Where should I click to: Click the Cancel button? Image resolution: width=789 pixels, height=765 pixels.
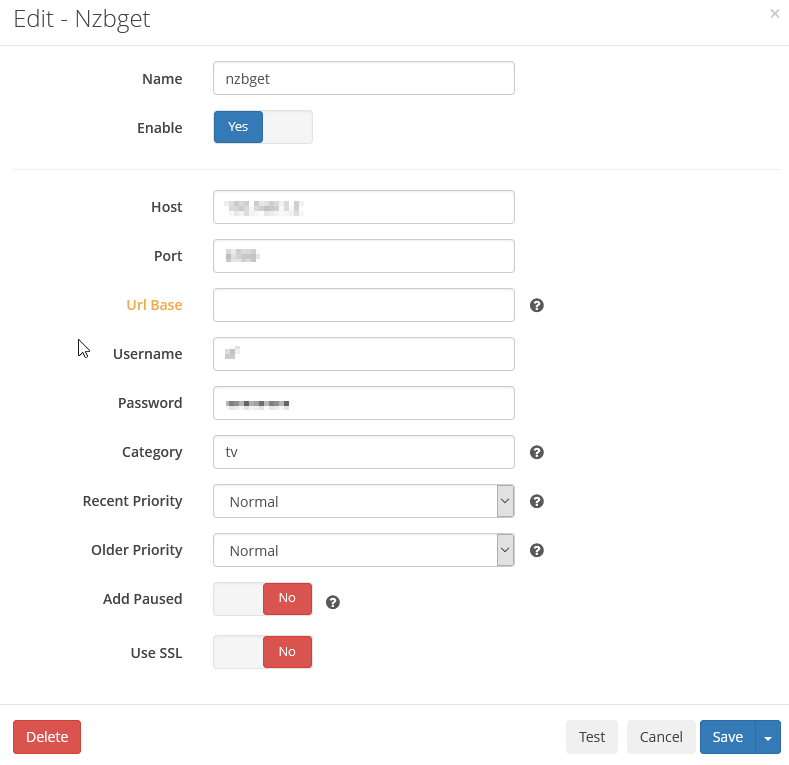(661, 737)
